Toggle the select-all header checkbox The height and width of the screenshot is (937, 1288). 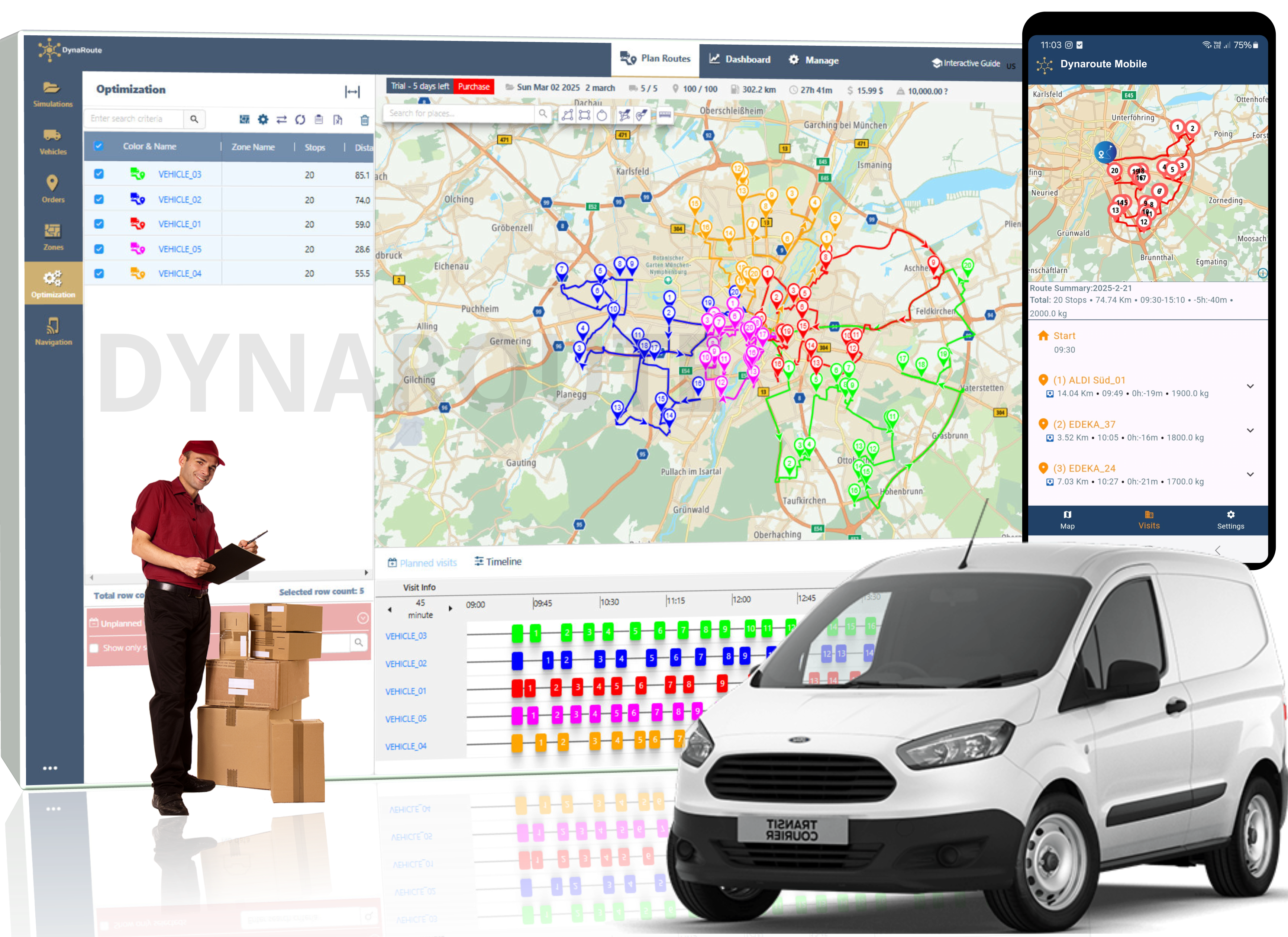[x=99, y=146]
